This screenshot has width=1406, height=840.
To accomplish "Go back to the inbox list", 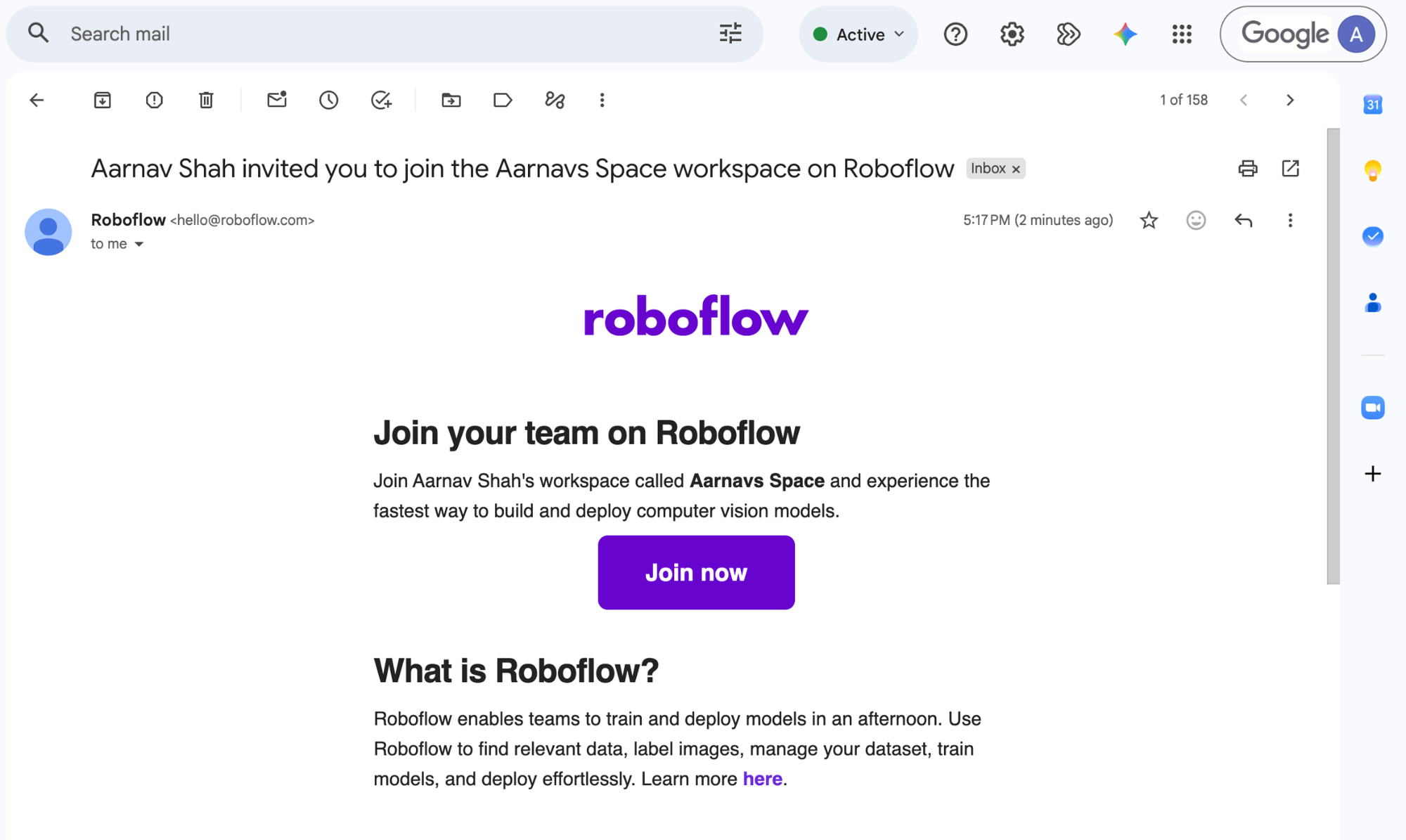I will pyautogui.click(x=37, y=100).
